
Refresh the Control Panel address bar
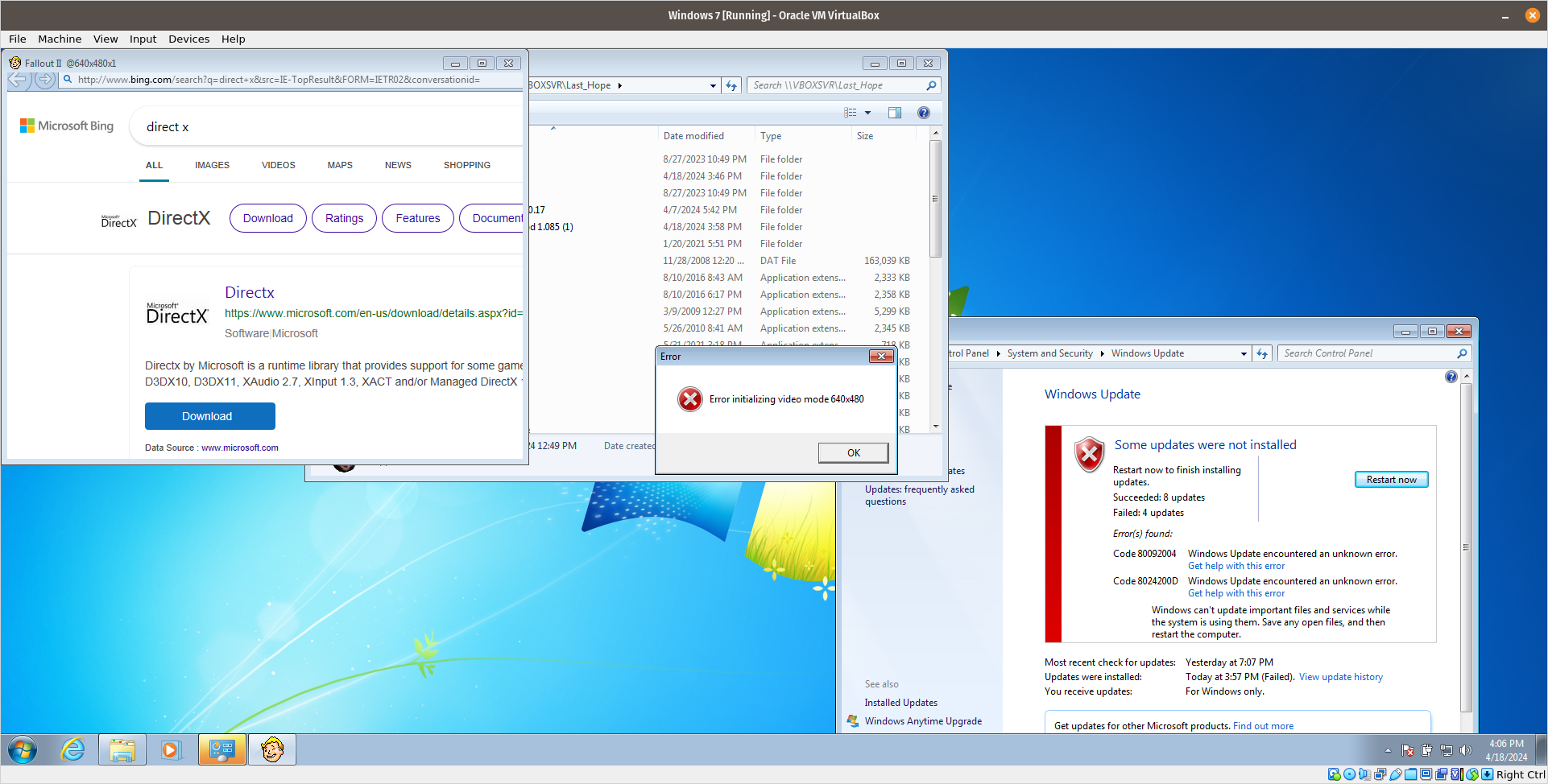tap(1262, 353)
